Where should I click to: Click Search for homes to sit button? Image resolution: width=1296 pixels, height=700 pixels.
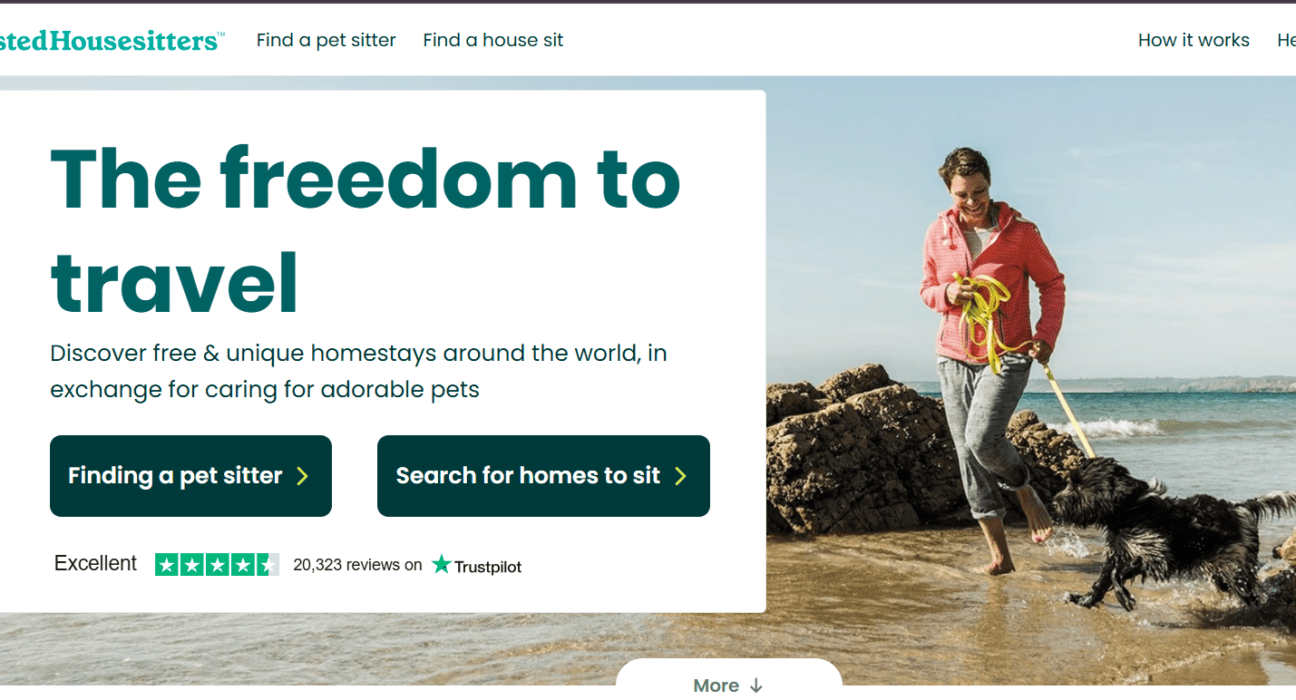coord(543,476)
